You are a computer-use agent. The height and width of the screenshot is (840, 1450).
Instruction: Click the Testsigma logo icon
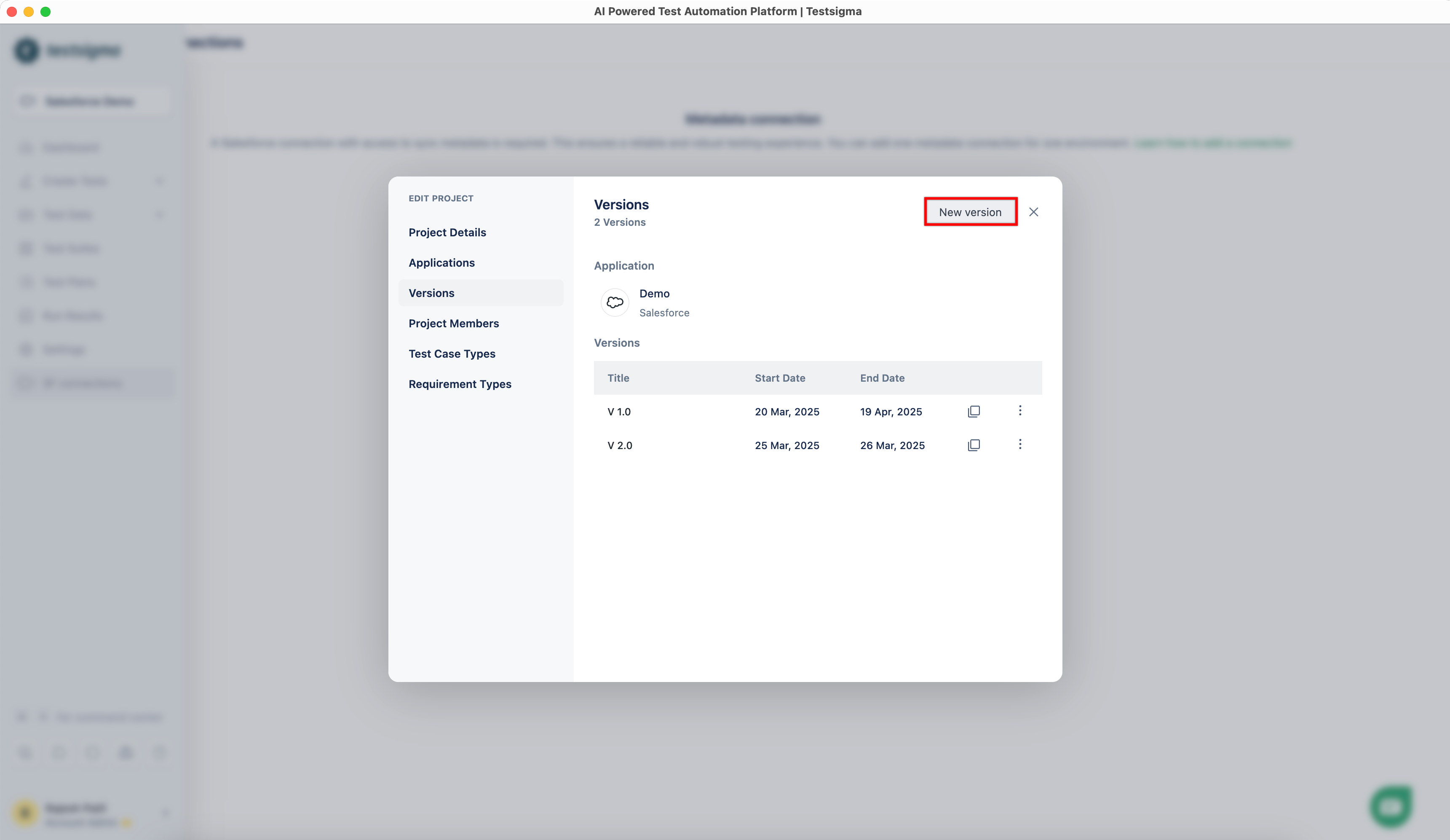click(x=27, y=51)
